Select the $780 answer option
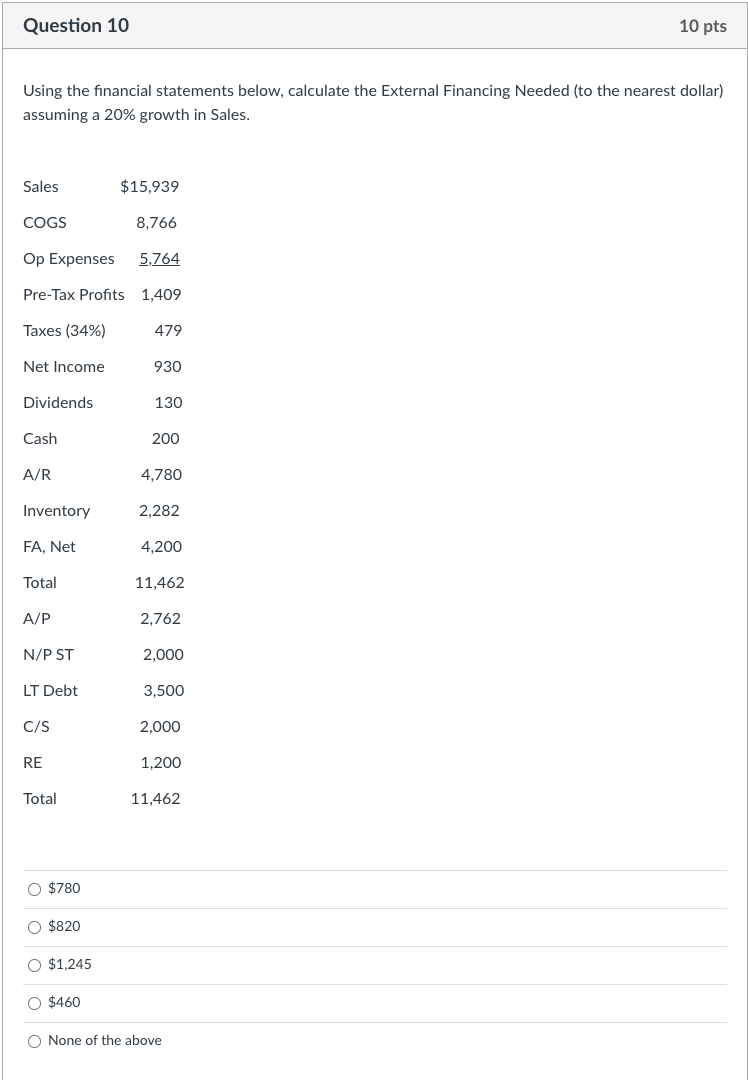Viewport: 748px width, 1080px height. pos(35,889)
